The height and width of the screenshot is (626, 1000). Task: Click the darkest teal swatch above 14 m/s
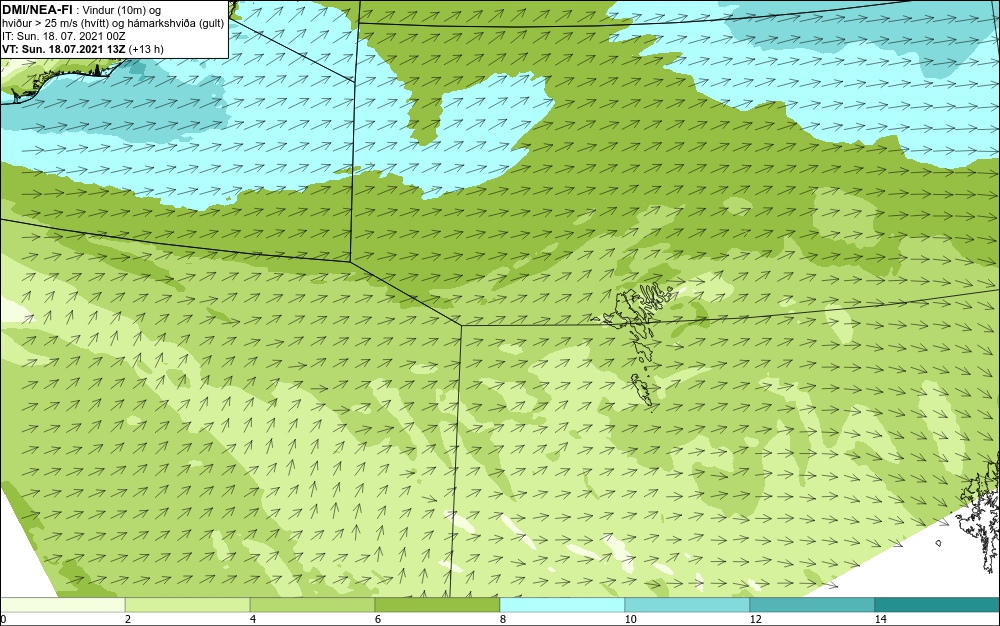(x=938, y=605)
